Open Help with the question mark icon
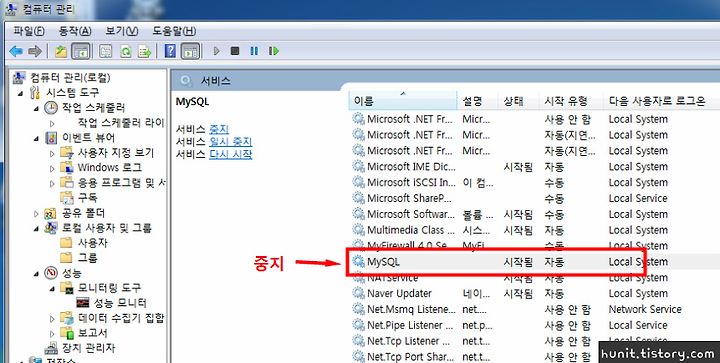The image size is (720, 363). click(x=170, y=51)
